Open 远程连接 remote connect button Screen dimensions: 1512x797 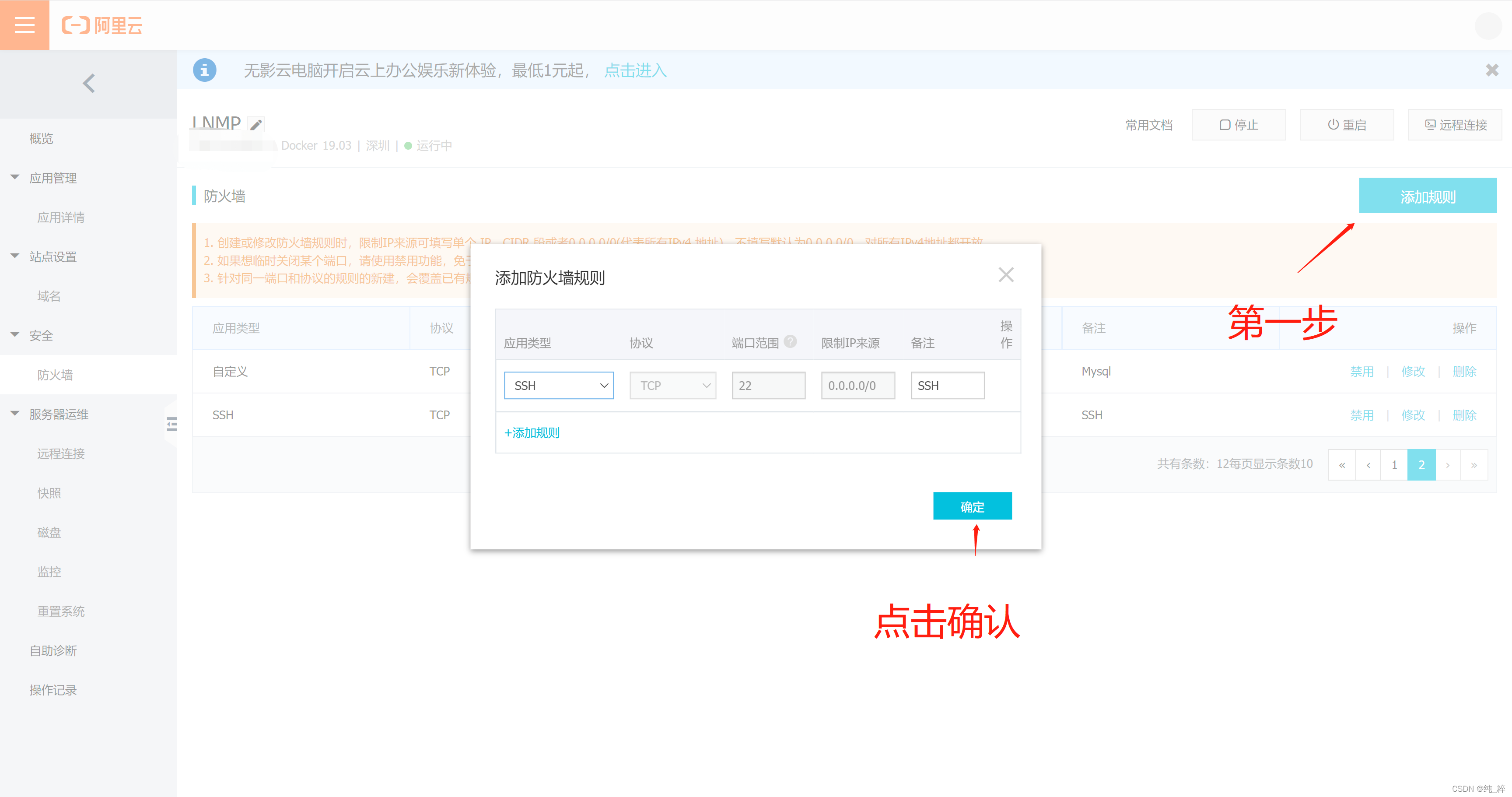[1455, 124]
